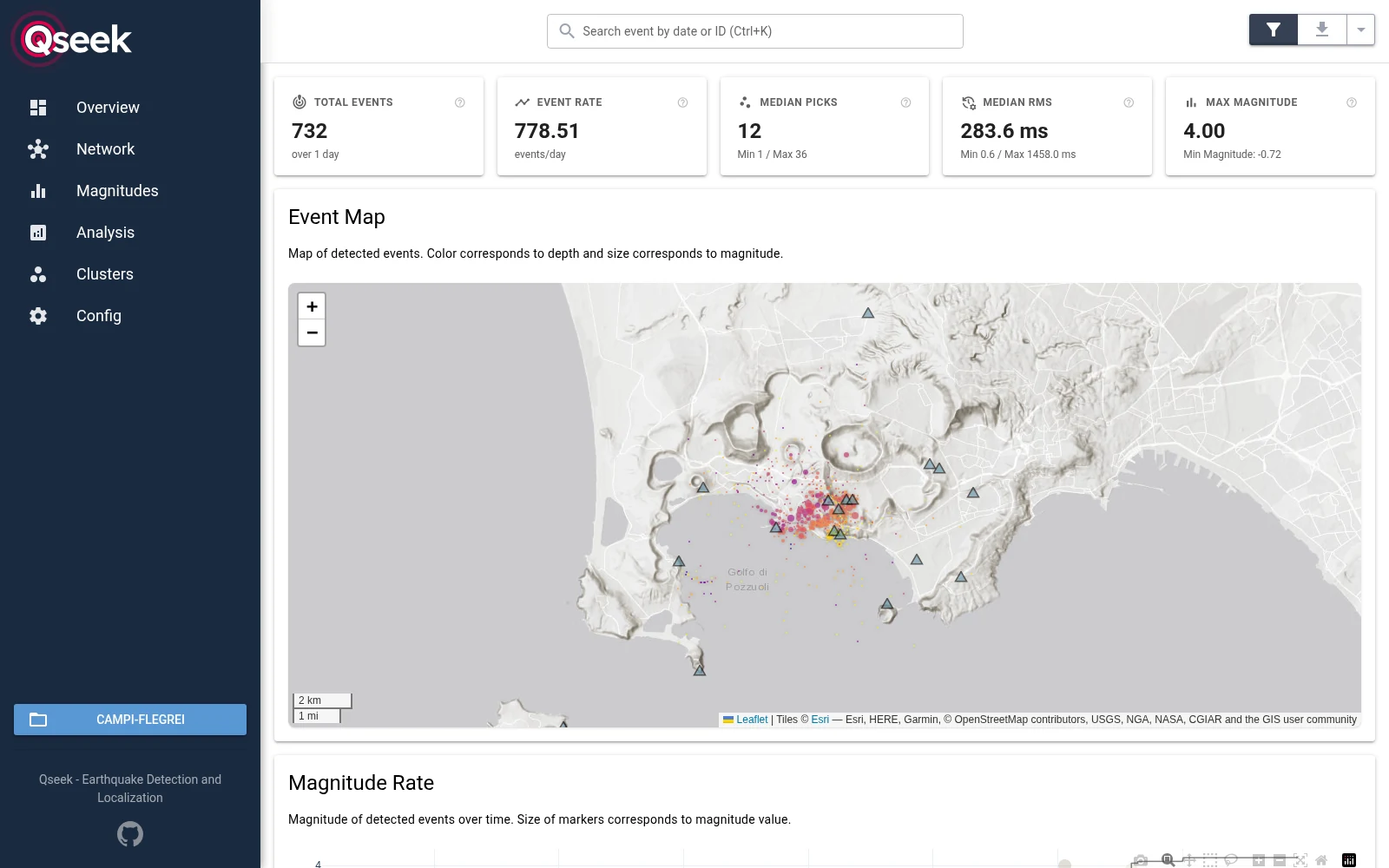Click the Golfo di Pozzuoli map label

[747, 579]
